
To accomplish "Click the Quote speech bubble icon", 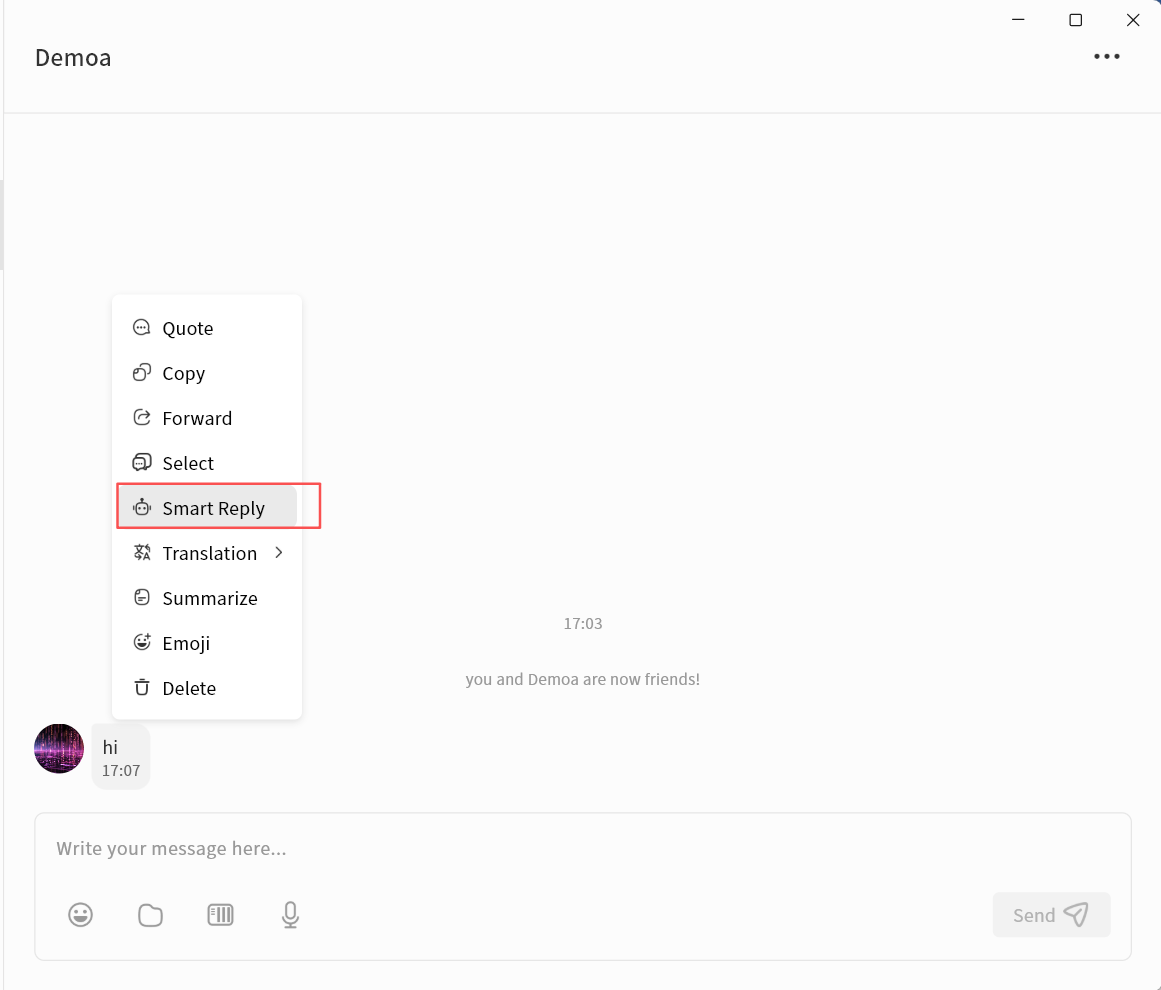I will pos(142,328).
